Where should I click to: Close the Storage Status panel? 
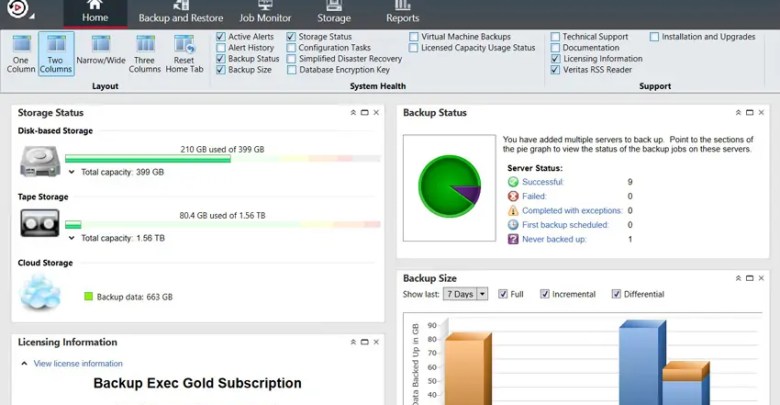(376, 113)
